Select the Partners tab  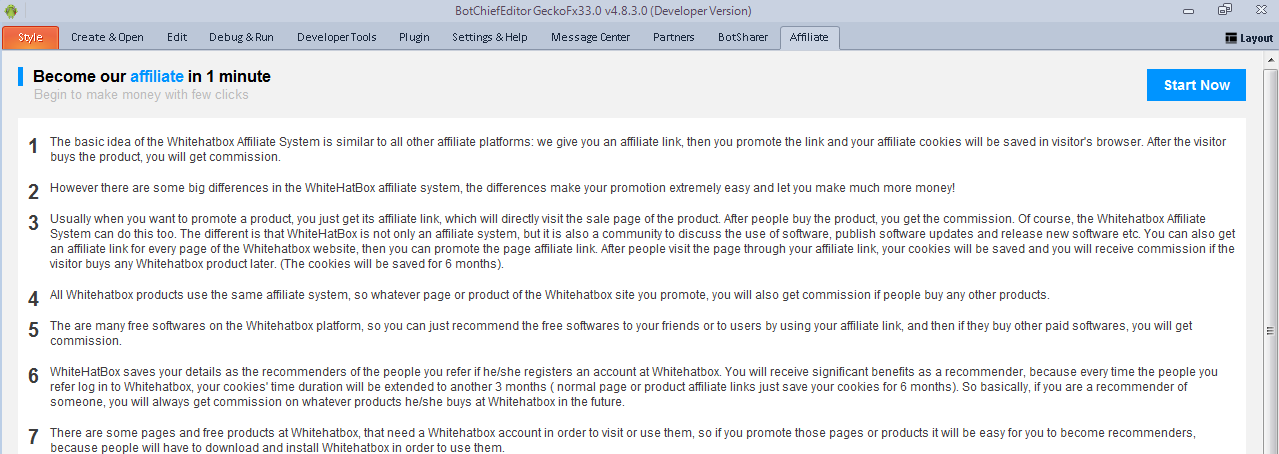click(674, 37)
